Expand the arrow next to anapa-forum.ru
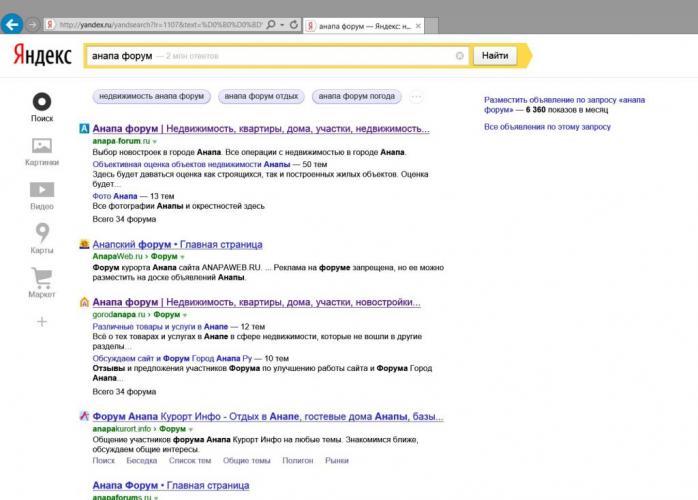Viewport: 698px width, 500px height. (154, 142)
